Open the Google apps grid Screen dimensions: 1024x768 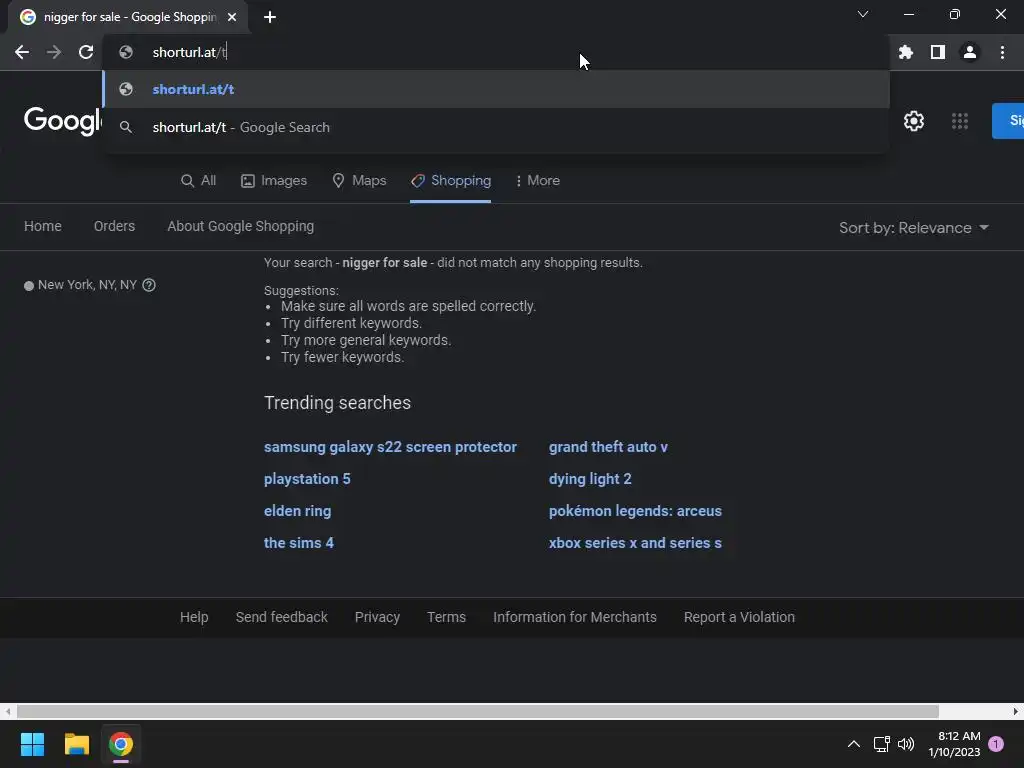tap(960, 121)
